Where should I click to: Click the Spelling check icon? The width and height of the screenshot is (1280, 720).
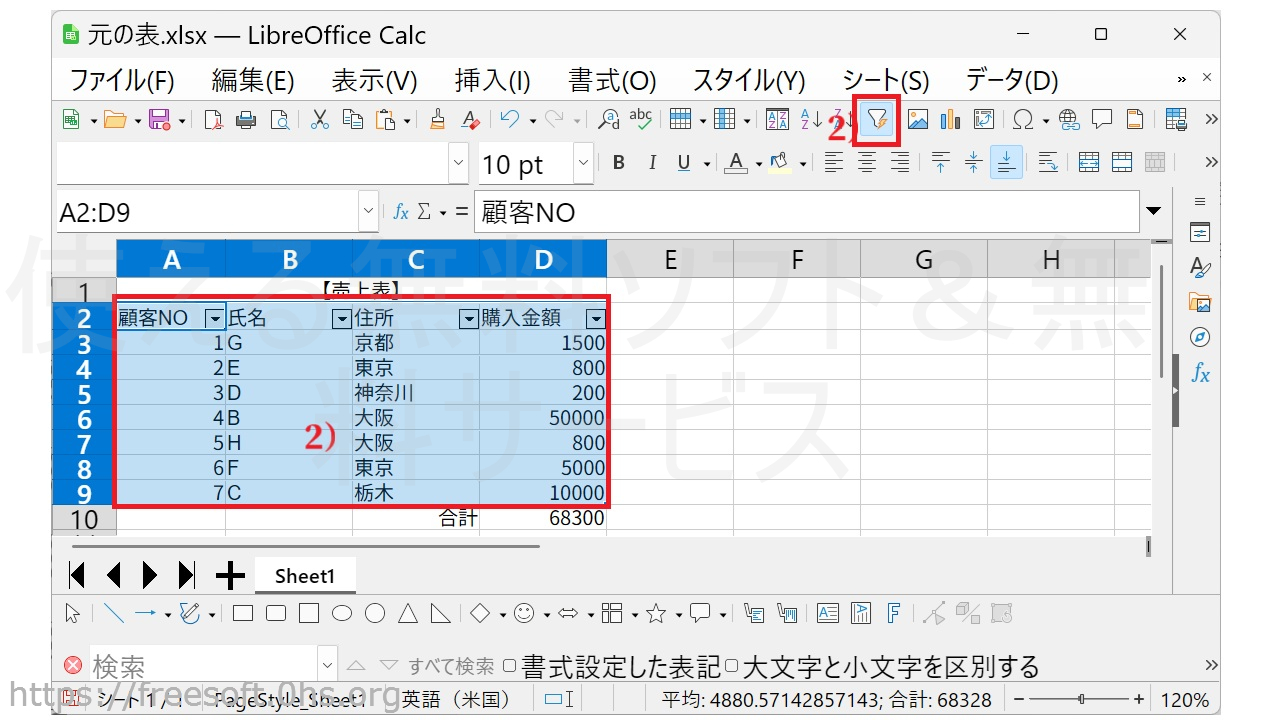coord(640,120)
